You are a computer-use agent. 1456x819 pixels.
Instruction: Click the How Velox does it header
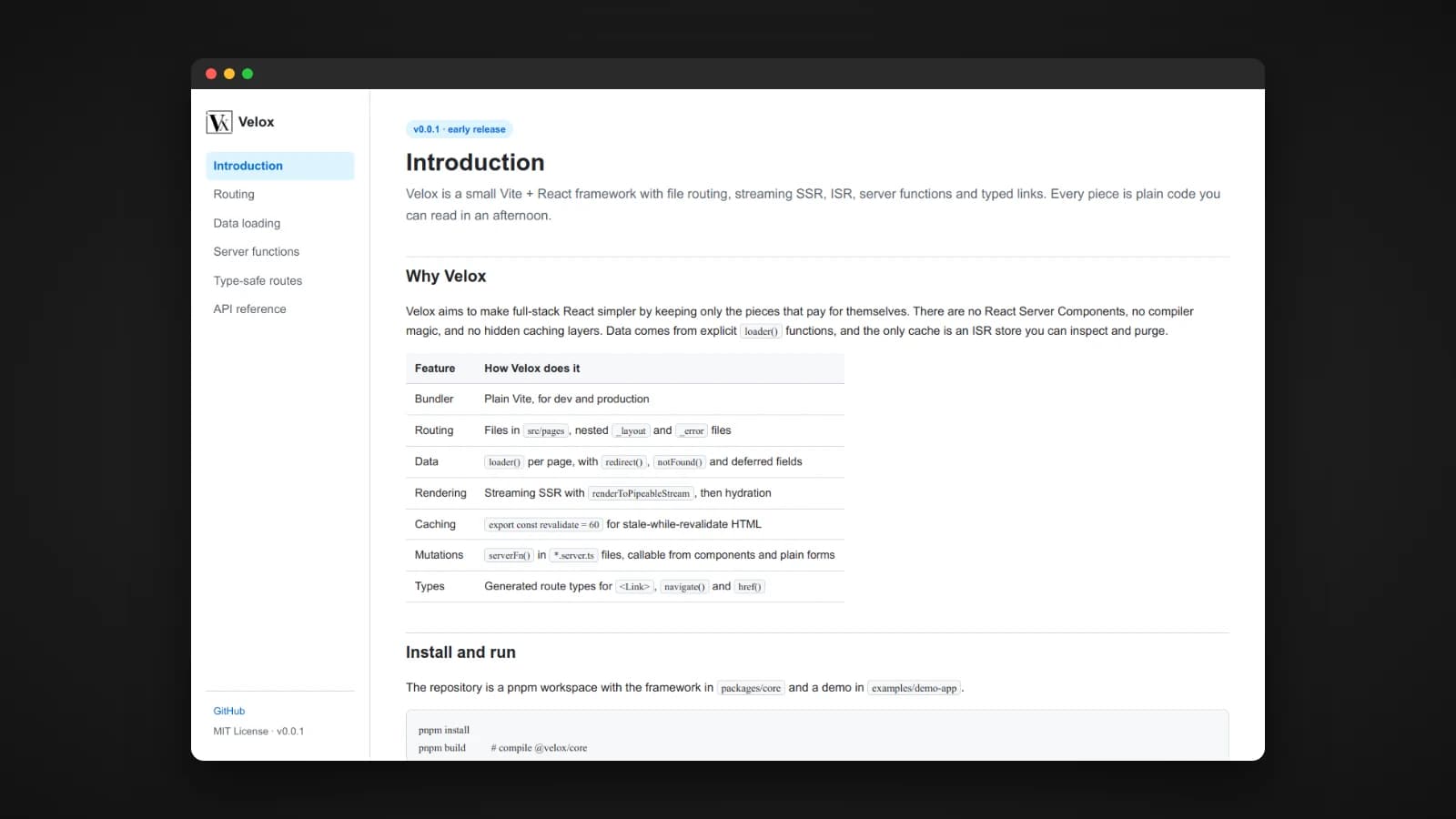pos(532,369)
